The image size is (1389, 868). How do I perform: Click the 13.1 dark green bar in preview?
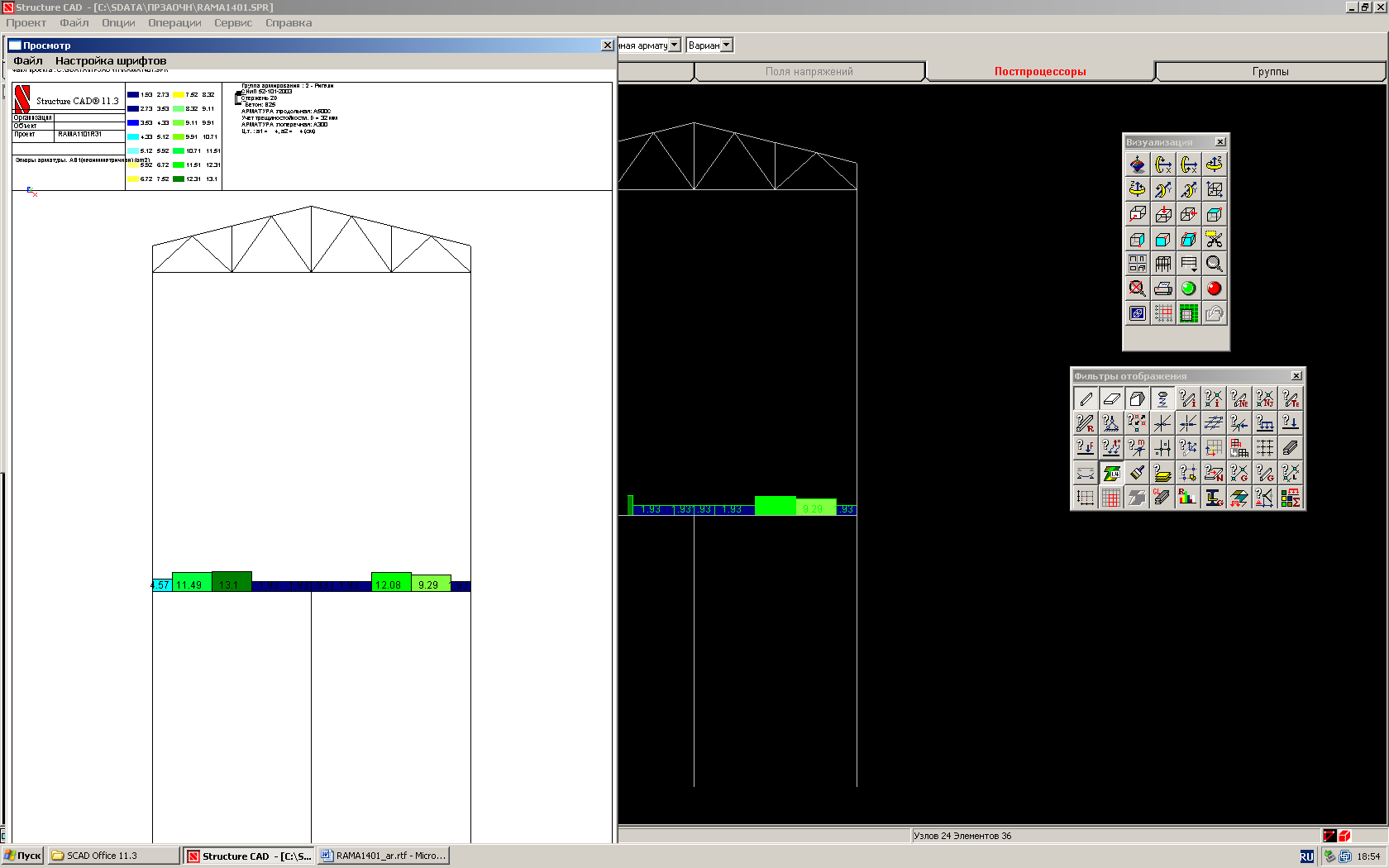(x=231, y=581)
